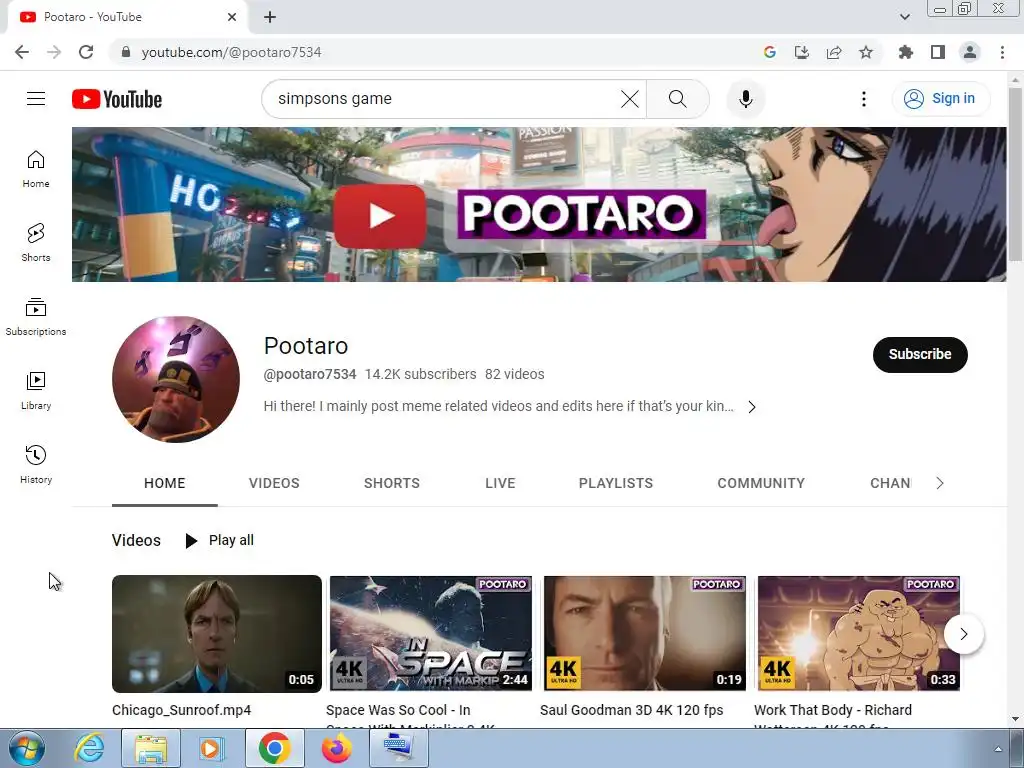
Task: Click the 14.2K subscribers text
Action: tap(421, 374)
